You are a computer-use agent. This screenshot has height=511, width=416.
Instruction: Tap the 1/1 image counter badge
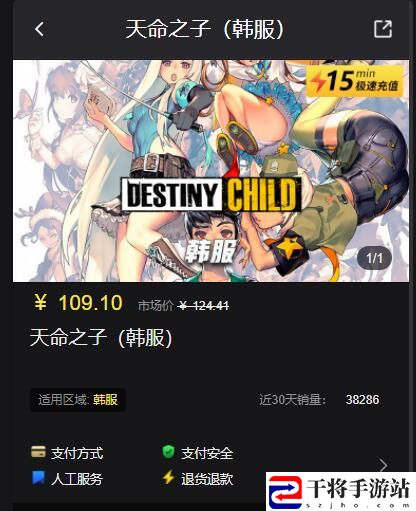[374, 258]
